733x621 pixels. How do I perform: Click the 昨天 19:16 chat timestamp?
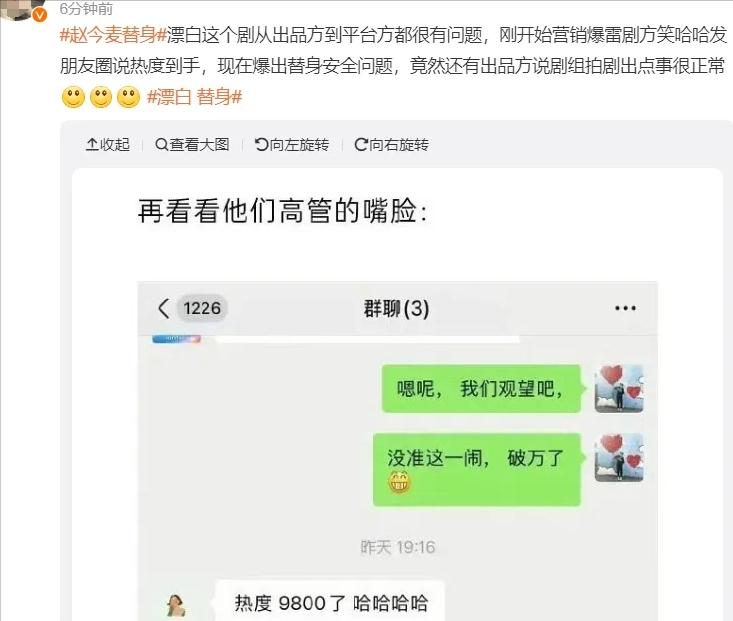(x=398, y=547)
